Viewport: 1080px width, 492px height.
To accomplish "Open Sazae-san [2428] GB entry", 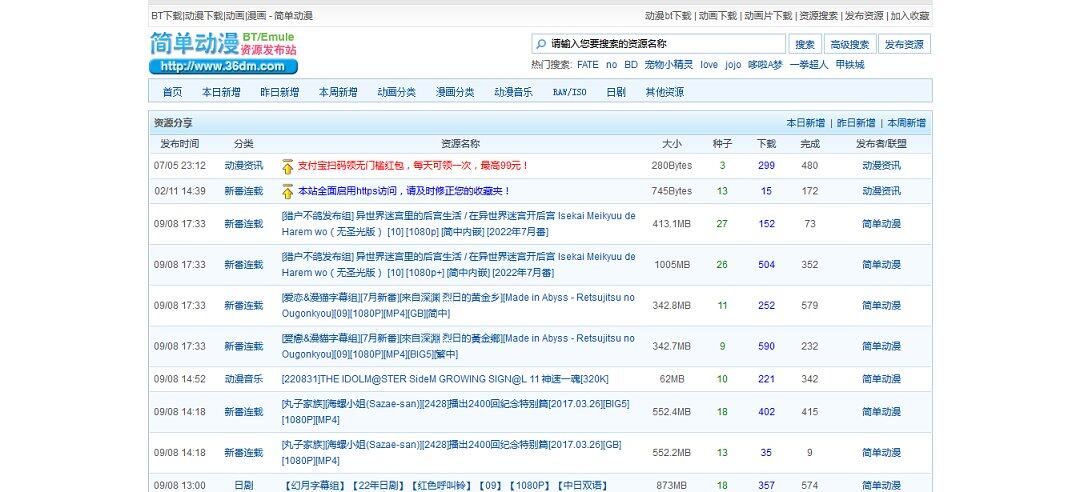I will (451, 452).
